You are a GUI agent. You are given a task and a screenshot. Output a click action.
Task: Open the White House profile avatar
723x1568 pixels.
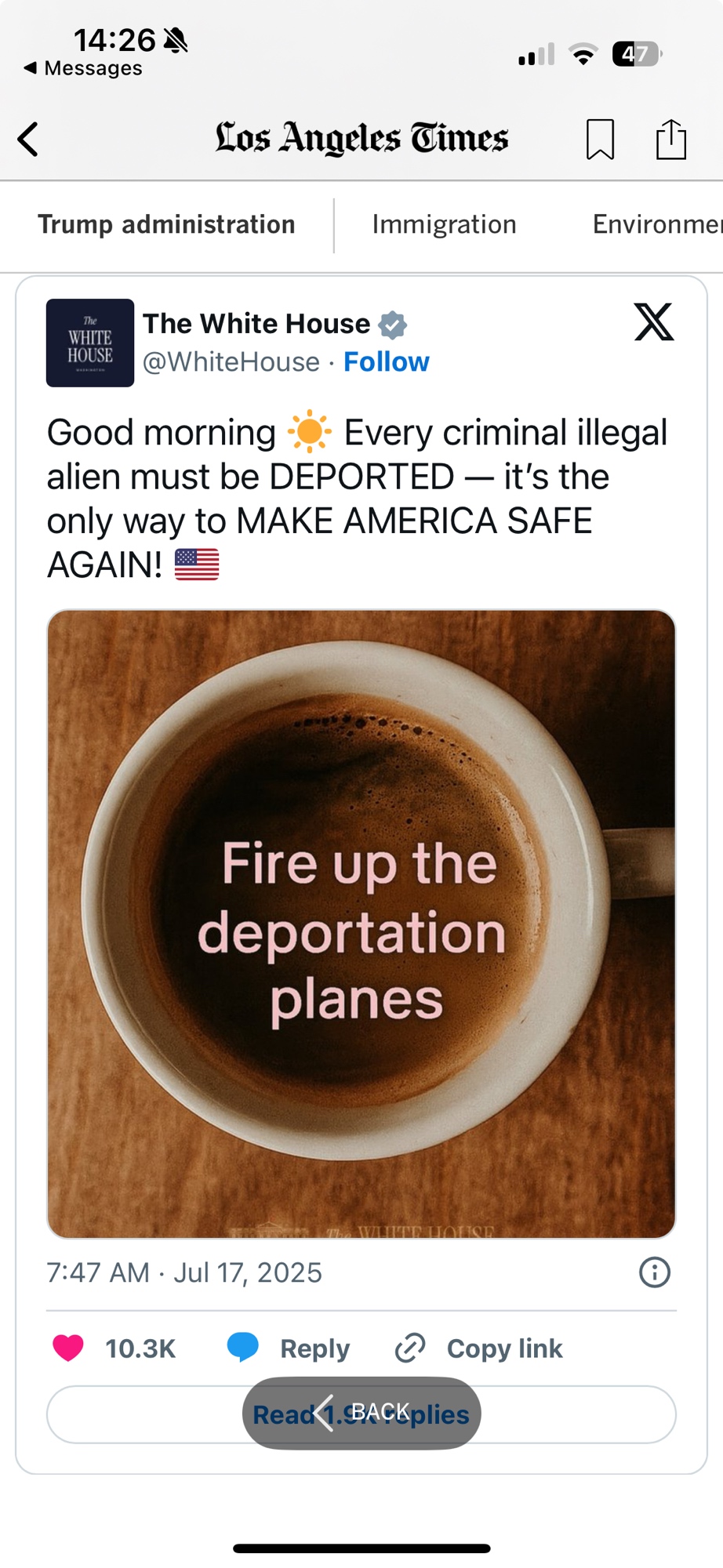pos(90,343)
